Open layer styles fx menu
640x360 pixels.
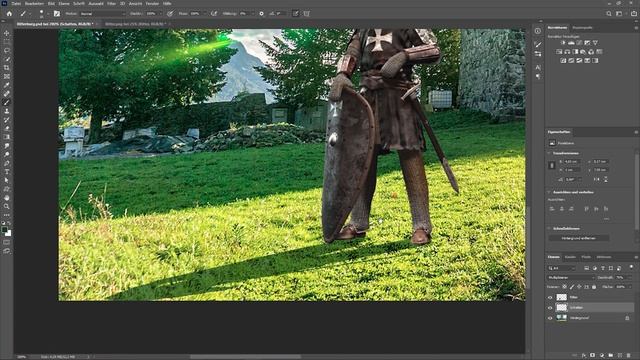pyautogui.click(x=584, y=356)
